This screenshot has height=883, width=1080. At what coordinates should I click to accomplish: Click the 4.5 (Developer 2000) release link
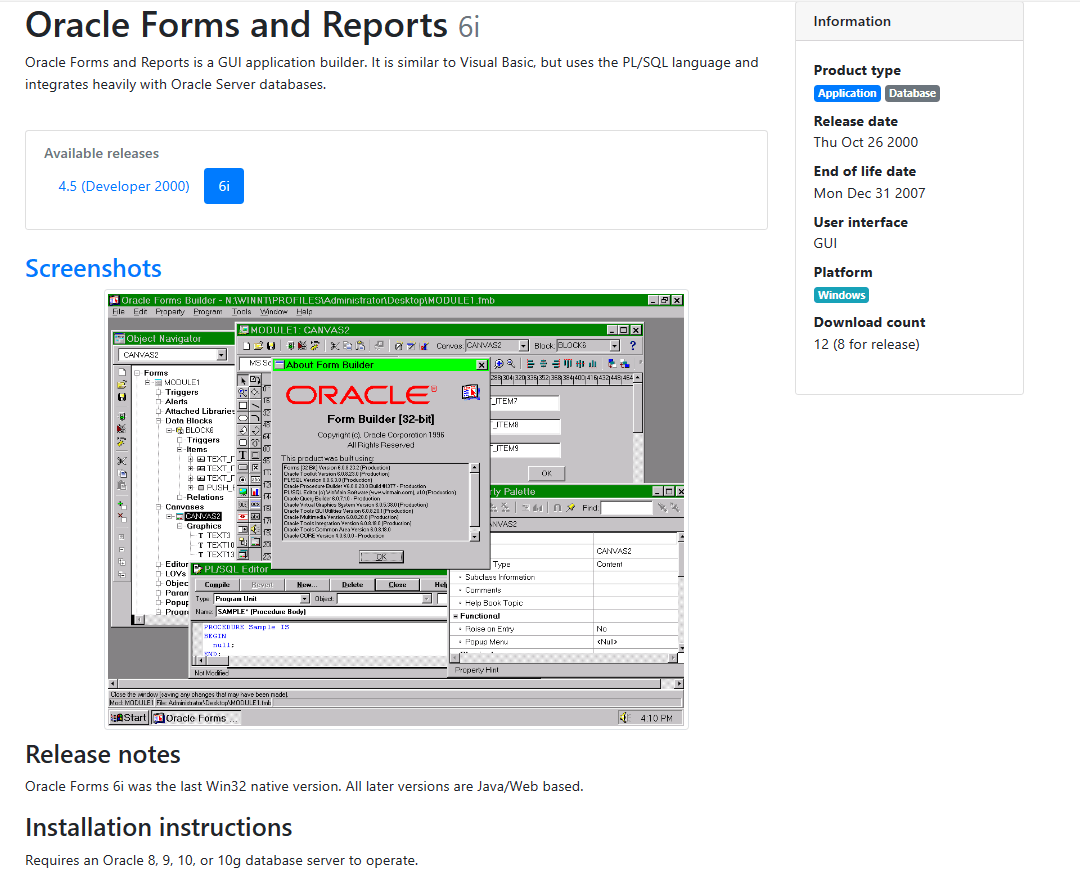pos(124,186)
